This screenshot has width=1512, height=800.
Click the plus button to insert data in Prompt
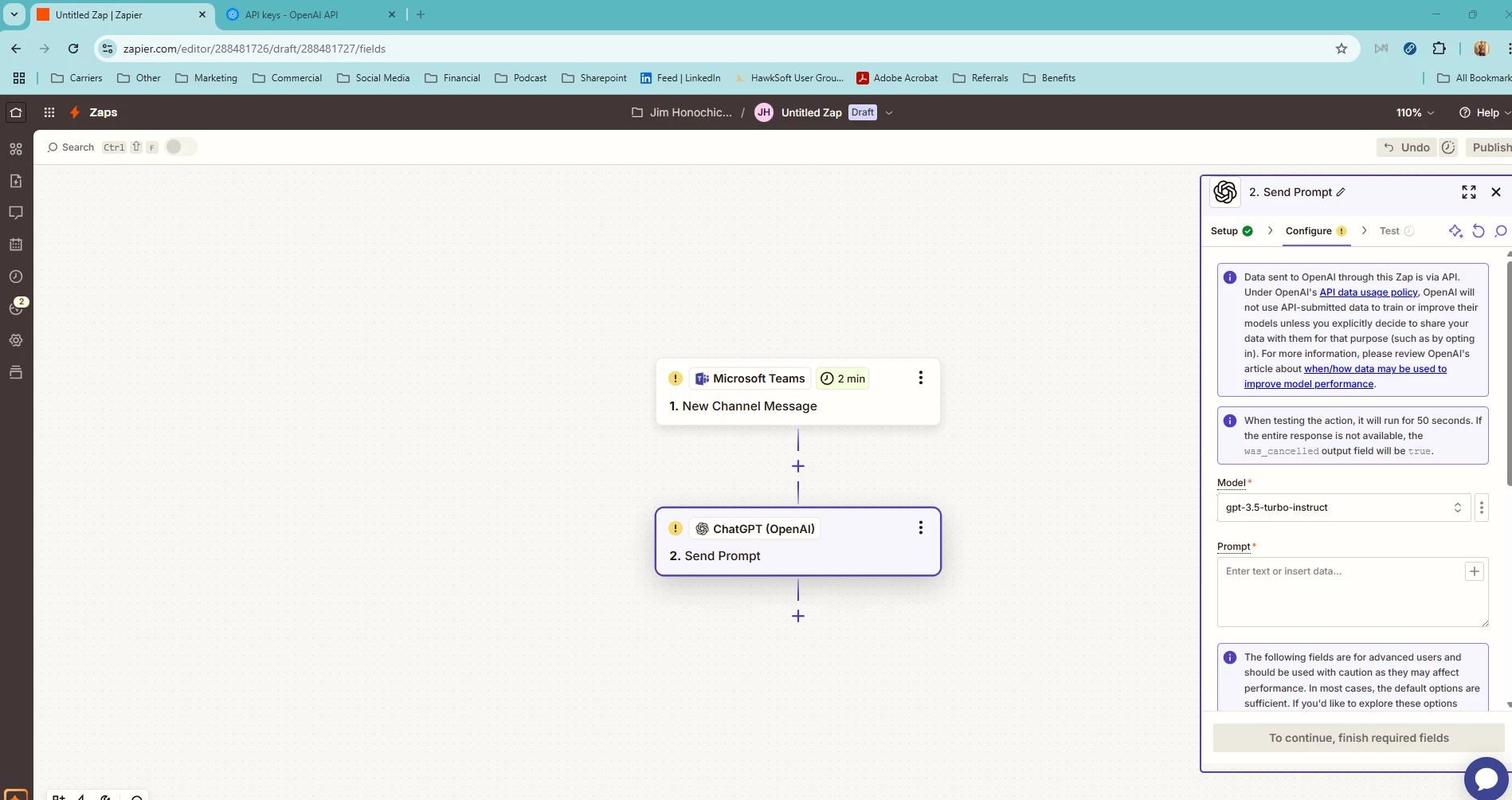[x=1475, y=571]
